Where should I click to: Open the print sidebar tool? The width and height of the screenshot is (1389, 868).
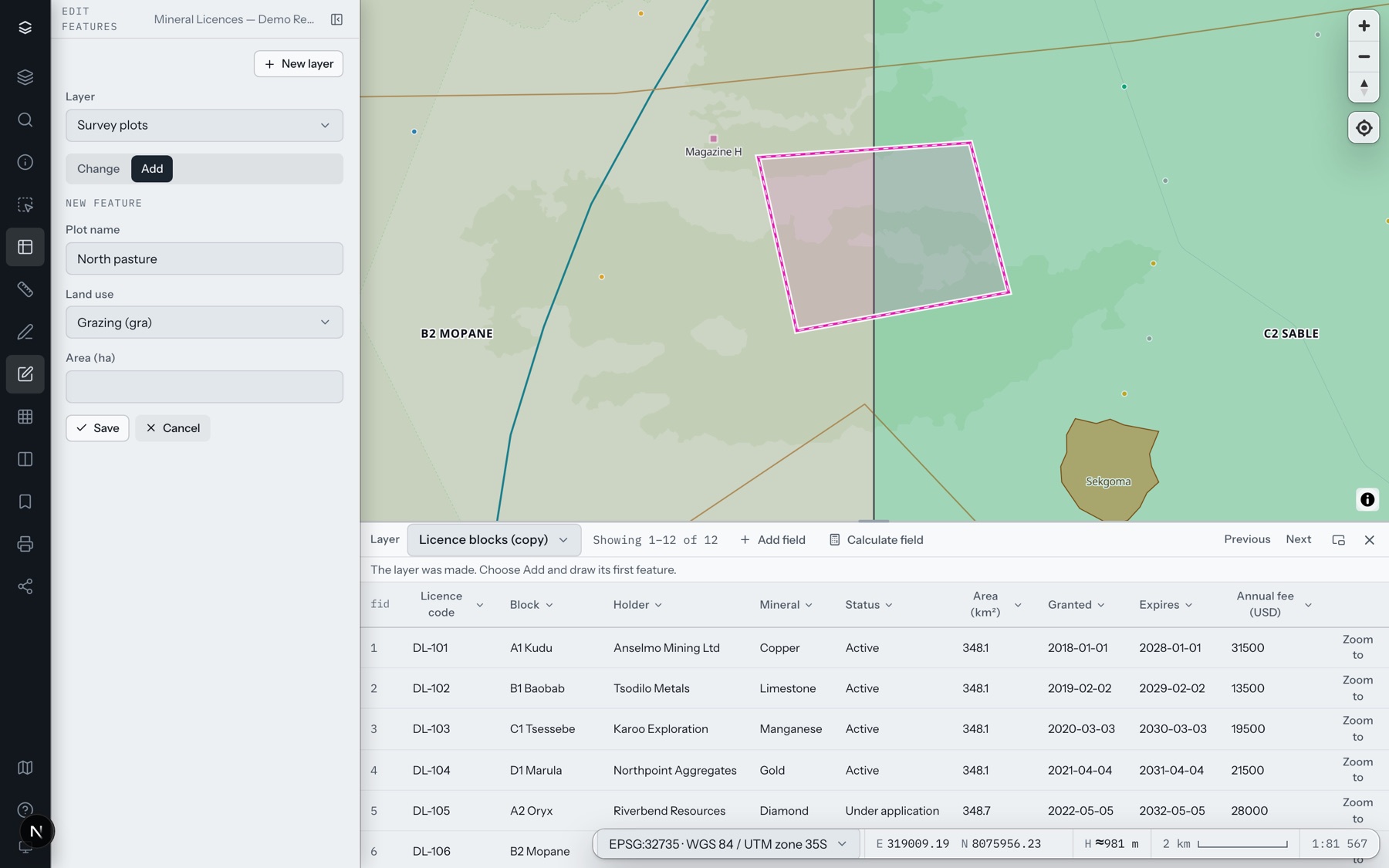click(x=25, y=544)
